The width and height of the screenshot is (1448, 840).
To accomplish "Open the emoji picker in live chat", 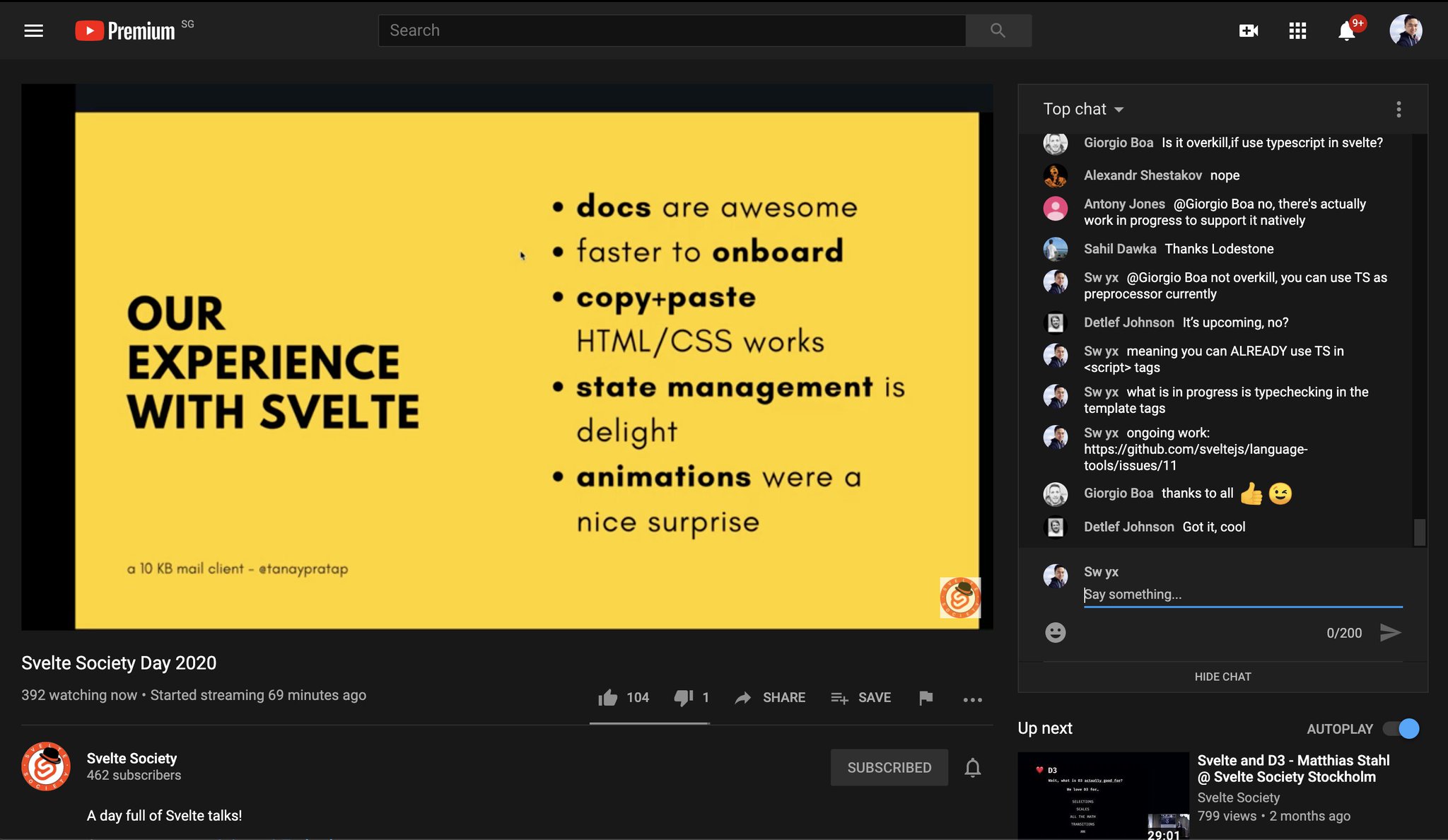I will click(x=1055, y=633).
